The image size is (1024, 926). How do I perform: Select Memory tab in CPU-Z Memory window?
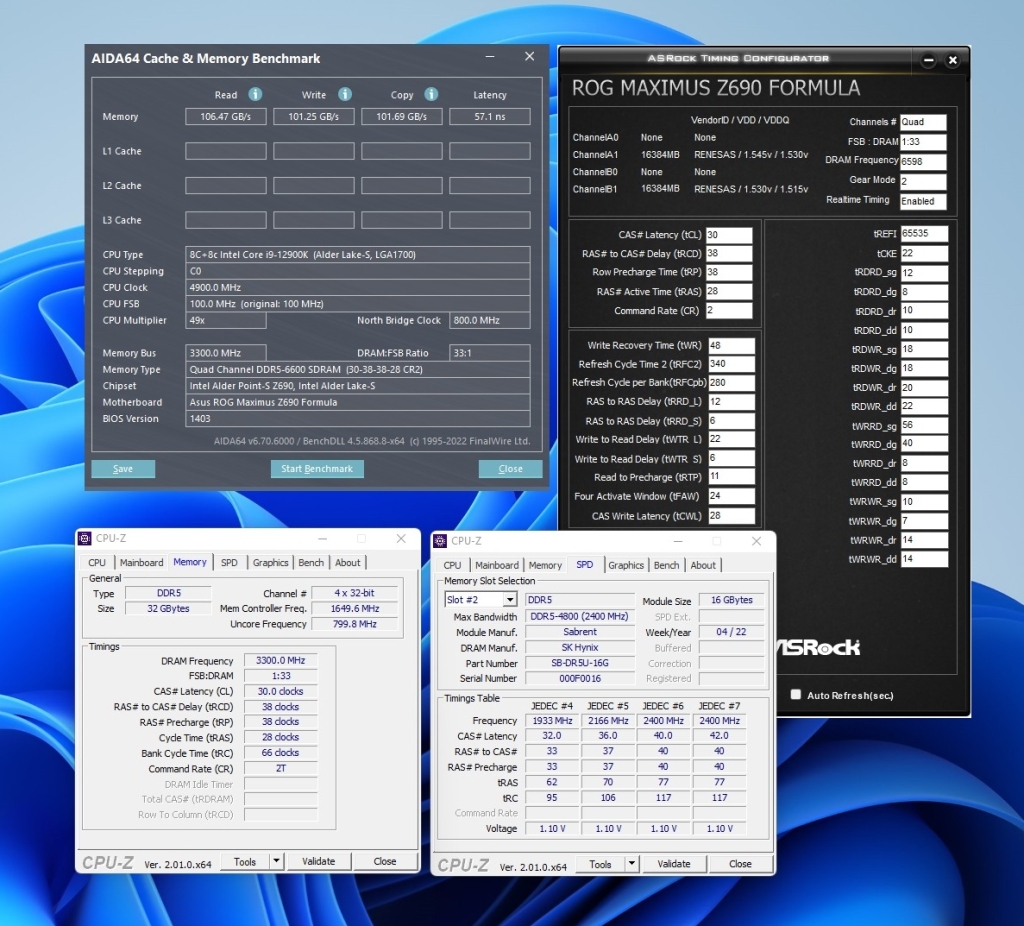click(190, 562)
